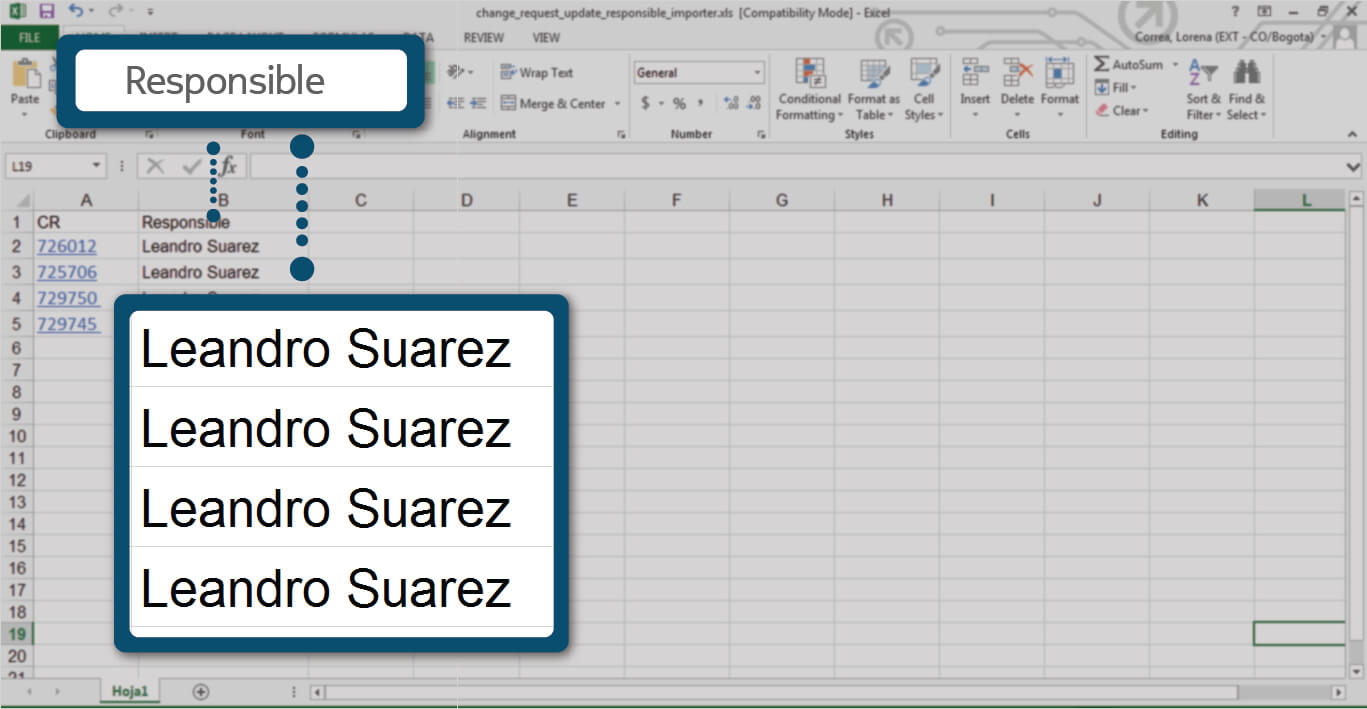Toggle Wrap Text for cells
The image size is (1367, 709).
537,73
